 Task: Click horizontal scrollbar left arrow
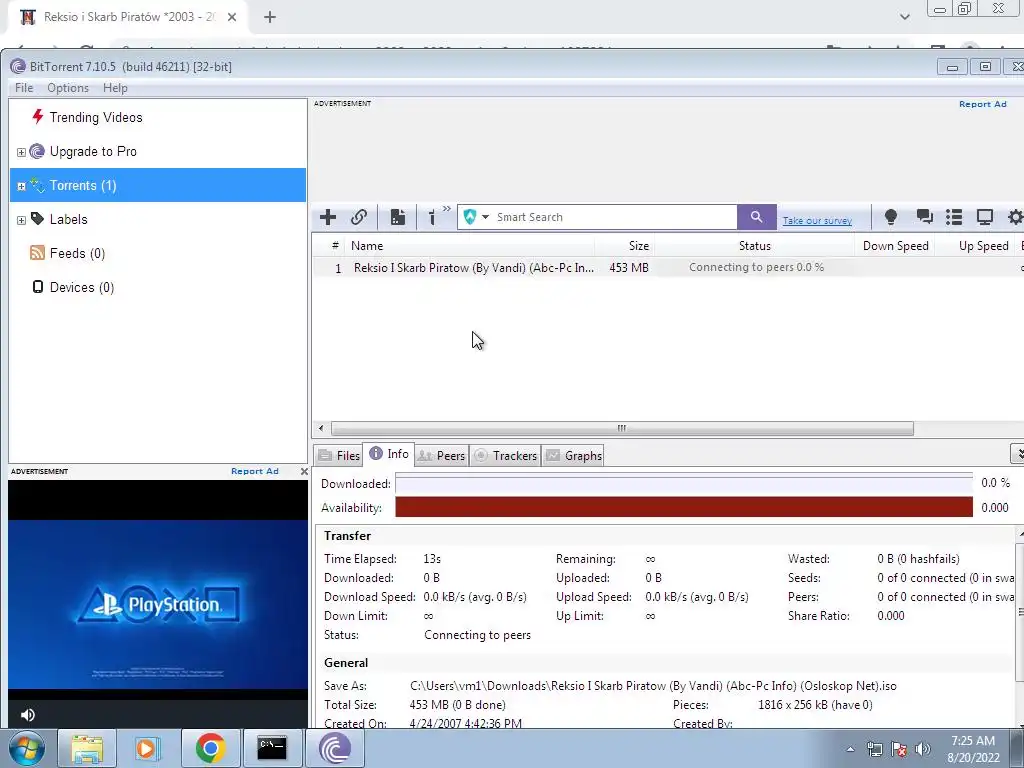click(x=321, y=428)
